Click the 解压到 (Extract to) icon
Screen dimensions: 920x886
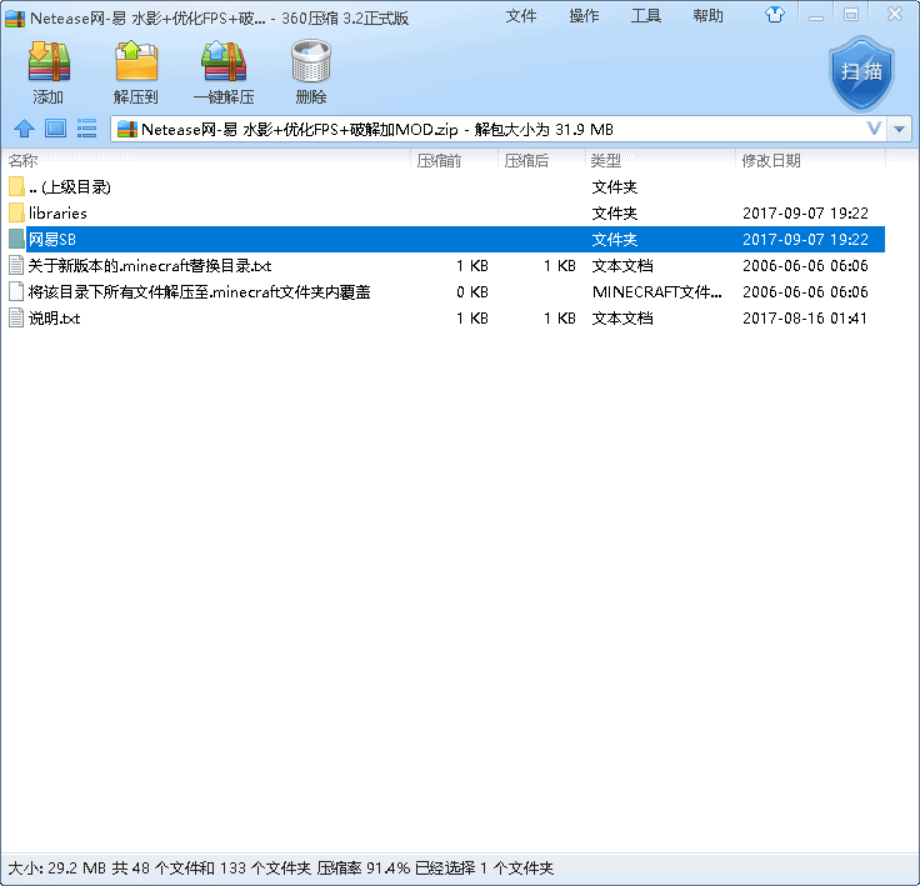click(x=136, y=61)
